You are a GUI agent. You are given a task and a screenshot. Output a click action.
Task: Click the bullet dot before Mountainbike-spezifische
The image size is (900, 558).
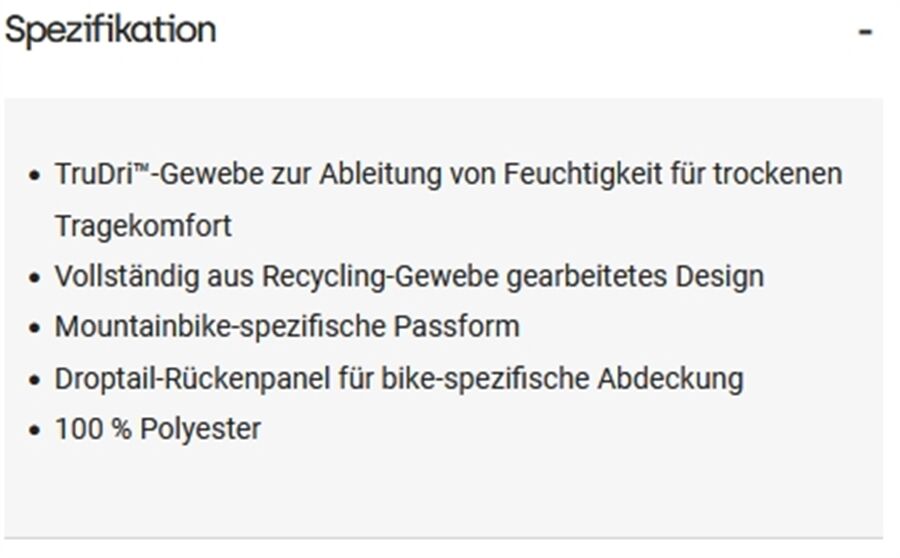pyautogui.click(x=35, y=328)
